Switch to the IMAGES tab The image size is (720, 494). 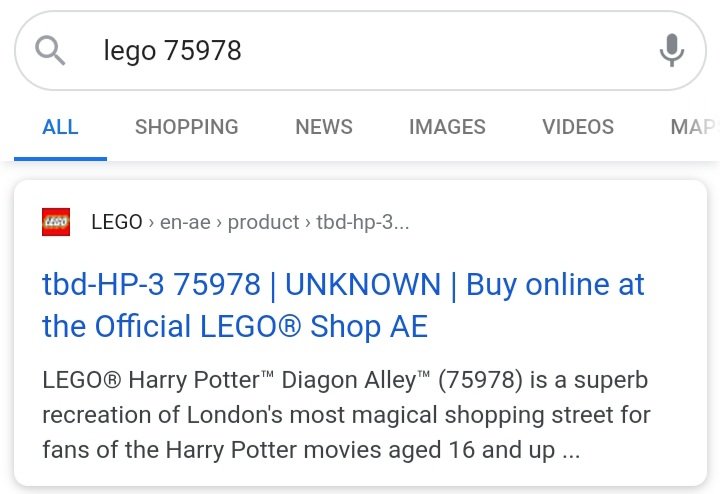coord(447,127)
